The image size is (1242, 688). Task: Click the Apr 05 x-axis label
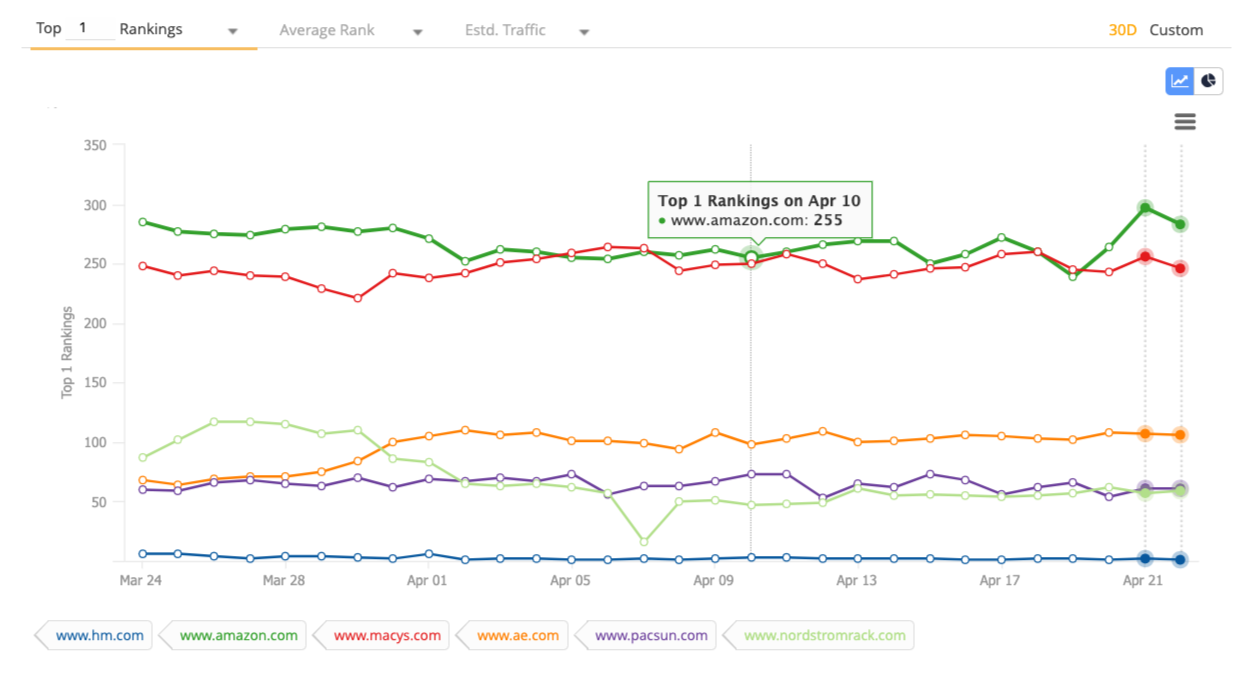pyautogui.click(x=570, y=580)
